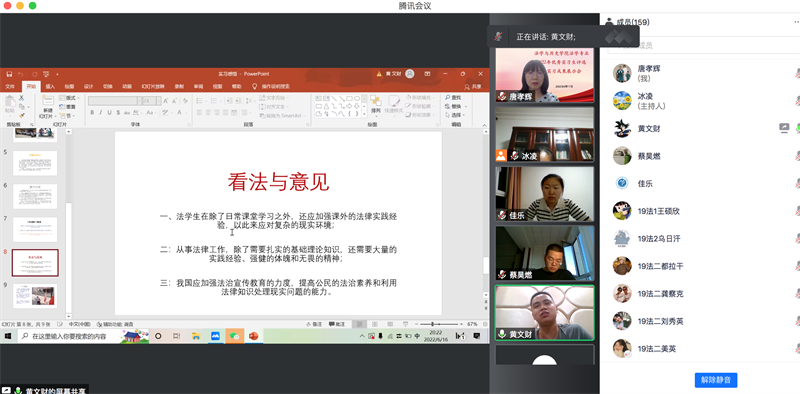
Task: Click the 解除静音 unmute button
Action: tap(715, 380)
